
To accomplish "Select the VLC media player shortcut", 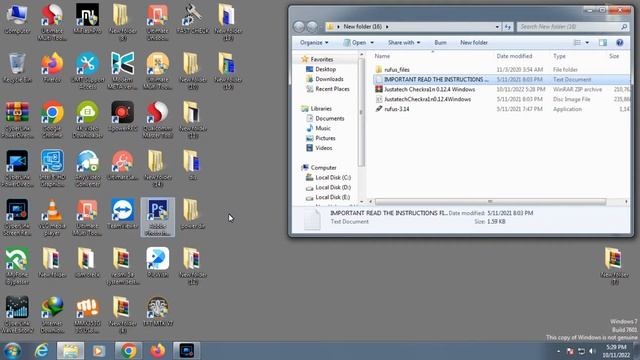I will (52, 218).
